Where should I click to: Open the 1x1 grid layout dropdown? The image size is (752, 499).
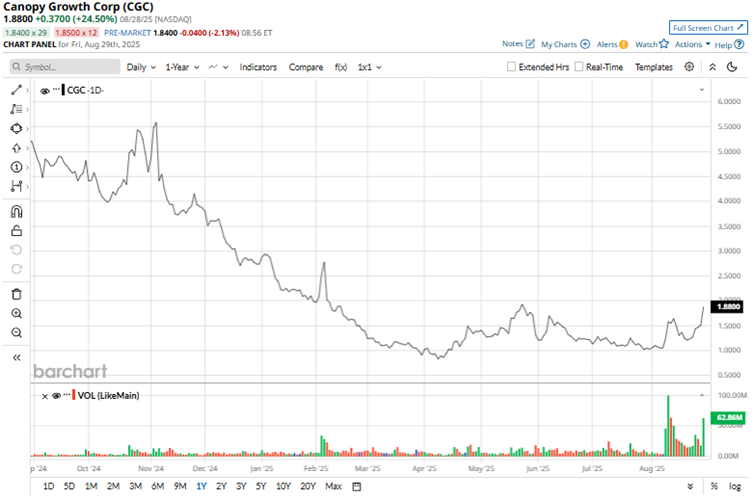(369, 67)
